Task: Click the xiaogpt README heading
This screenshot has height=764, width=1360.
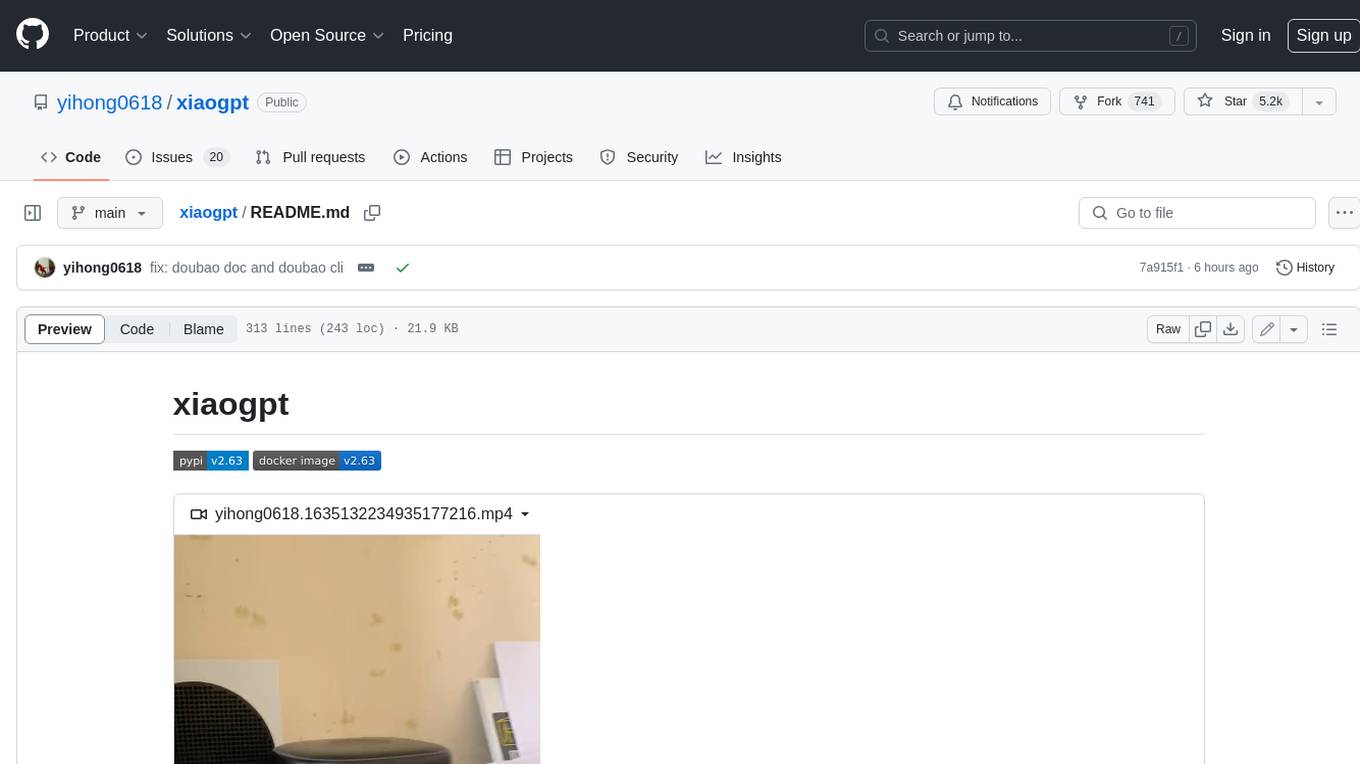Action: click(231, 404)
